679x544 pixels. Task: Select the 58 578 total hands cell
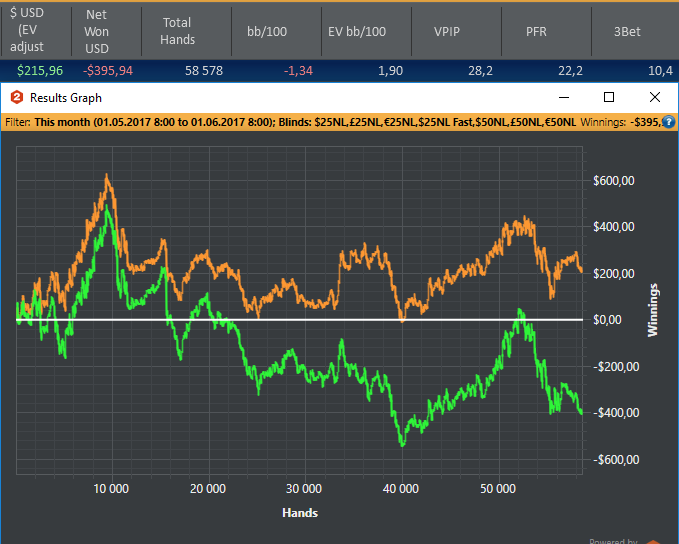pos(204,71)
